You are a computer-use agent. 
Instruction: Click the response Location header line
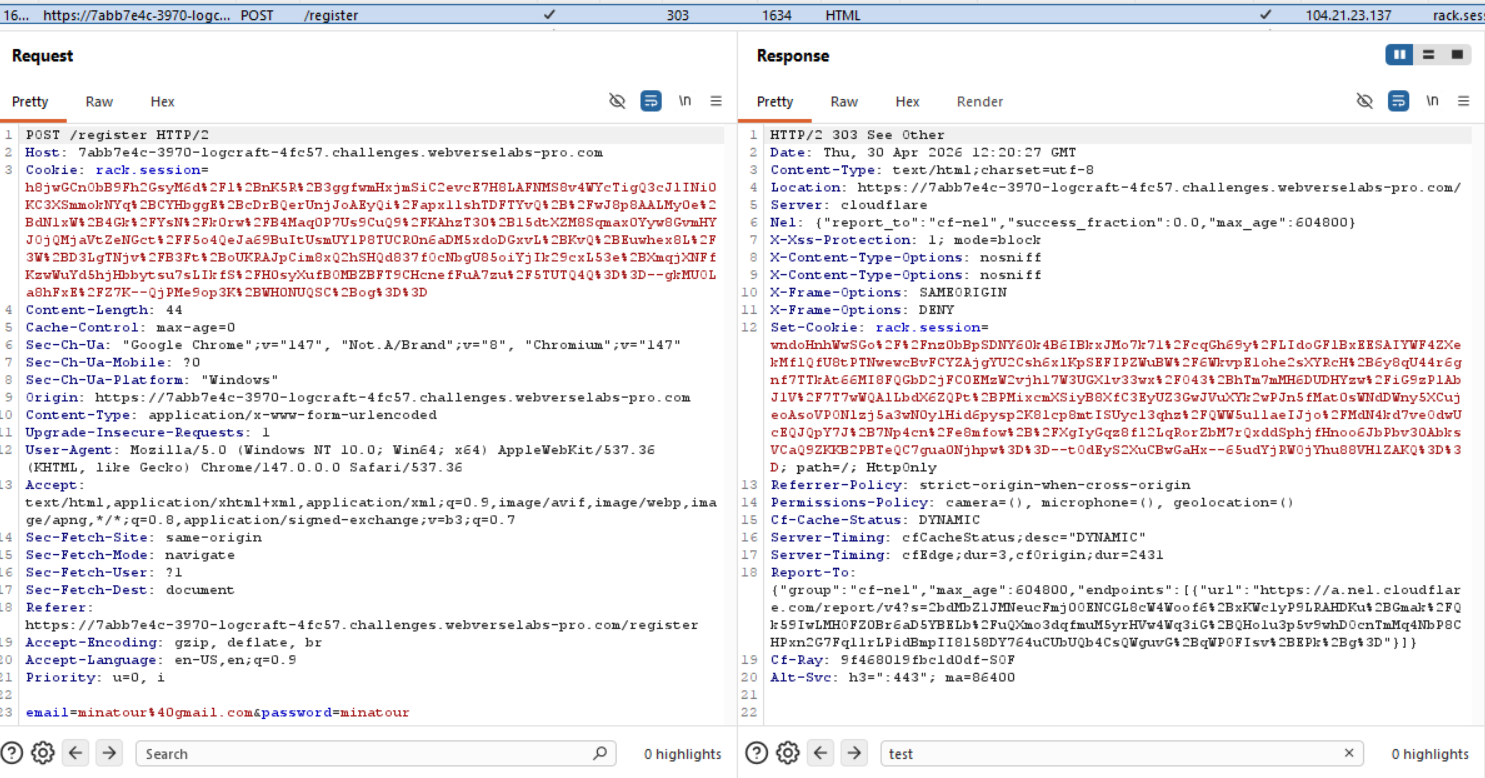tap(1115, 187)
